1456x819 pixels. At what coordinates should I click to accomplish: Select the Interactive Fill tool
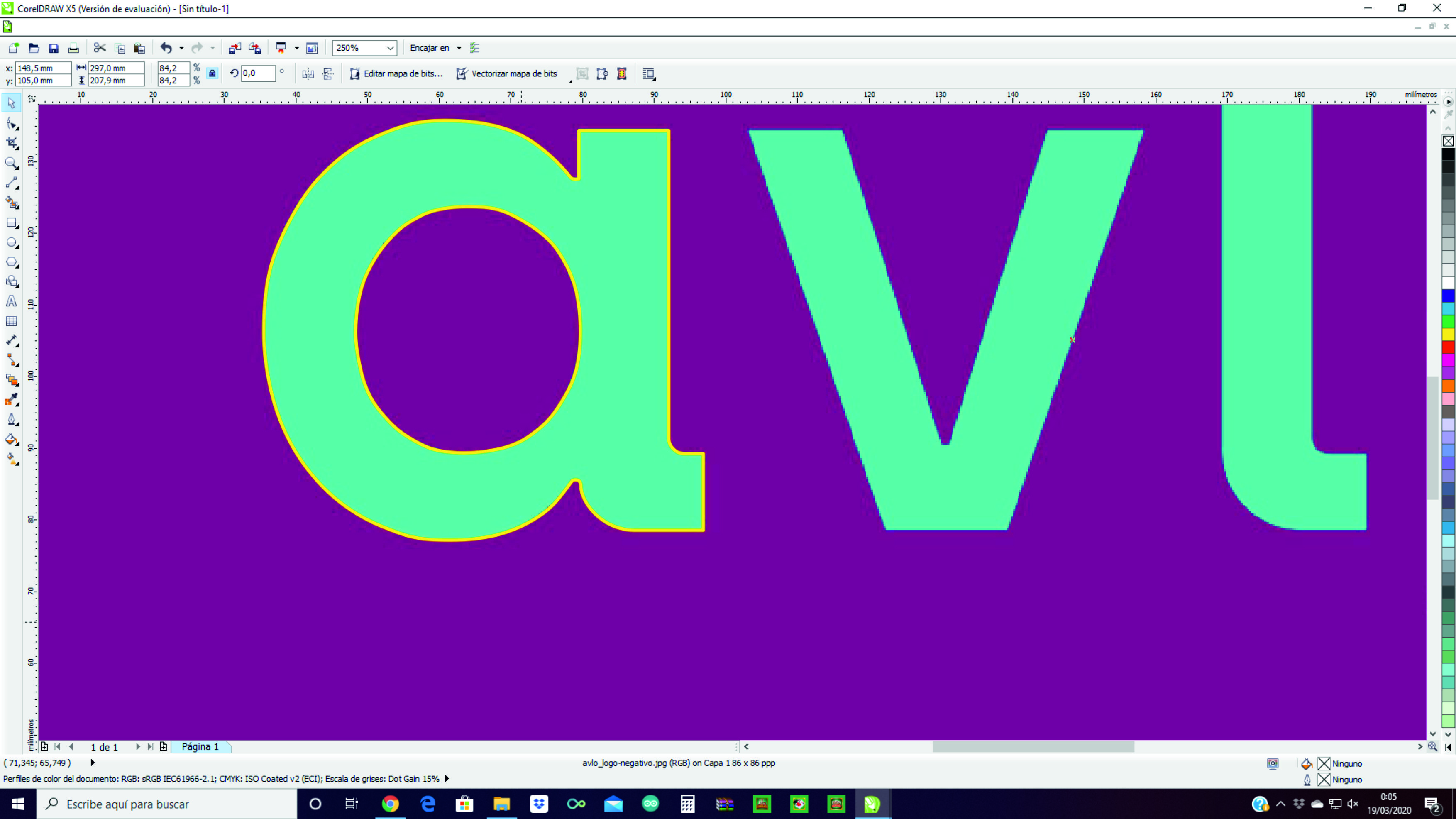click(x=11, y=460)
